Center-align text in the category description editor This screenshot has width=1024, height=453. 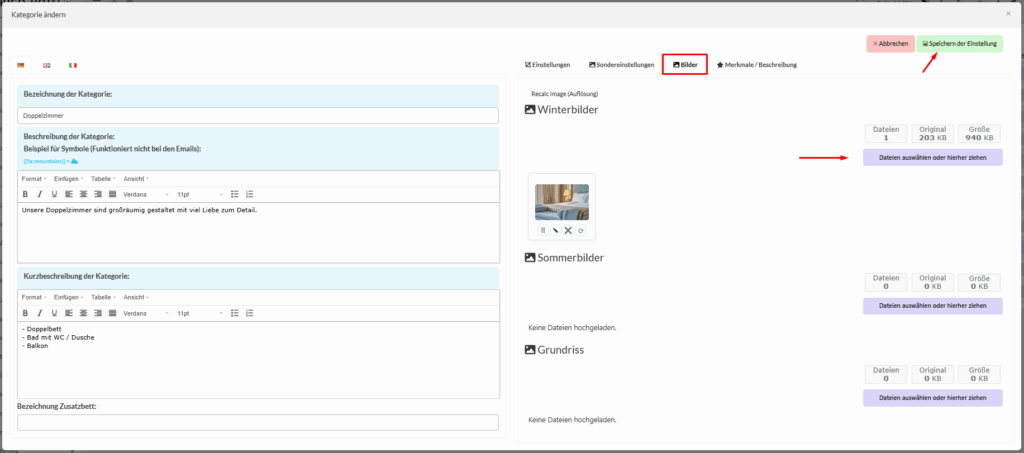pos(83,194)
